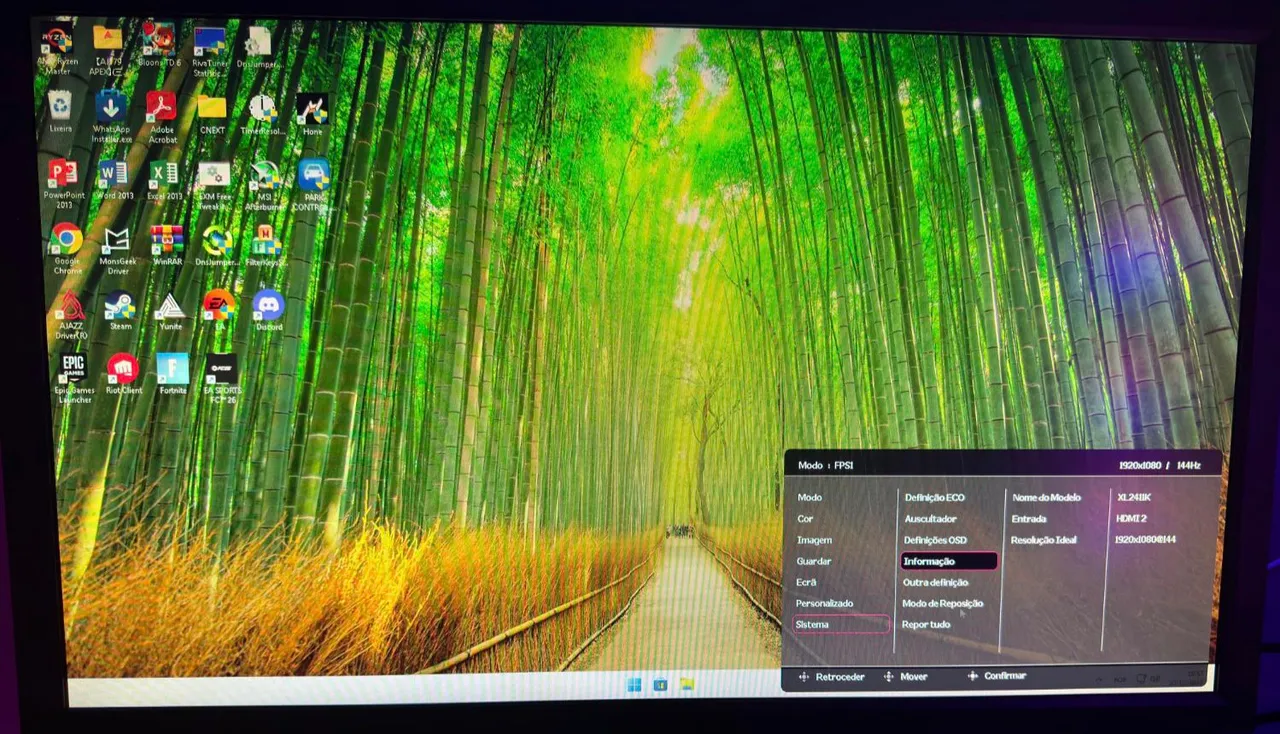Open the Epic Games Launcher icon
1280x734 pixels.
click(x=73, y=367)
